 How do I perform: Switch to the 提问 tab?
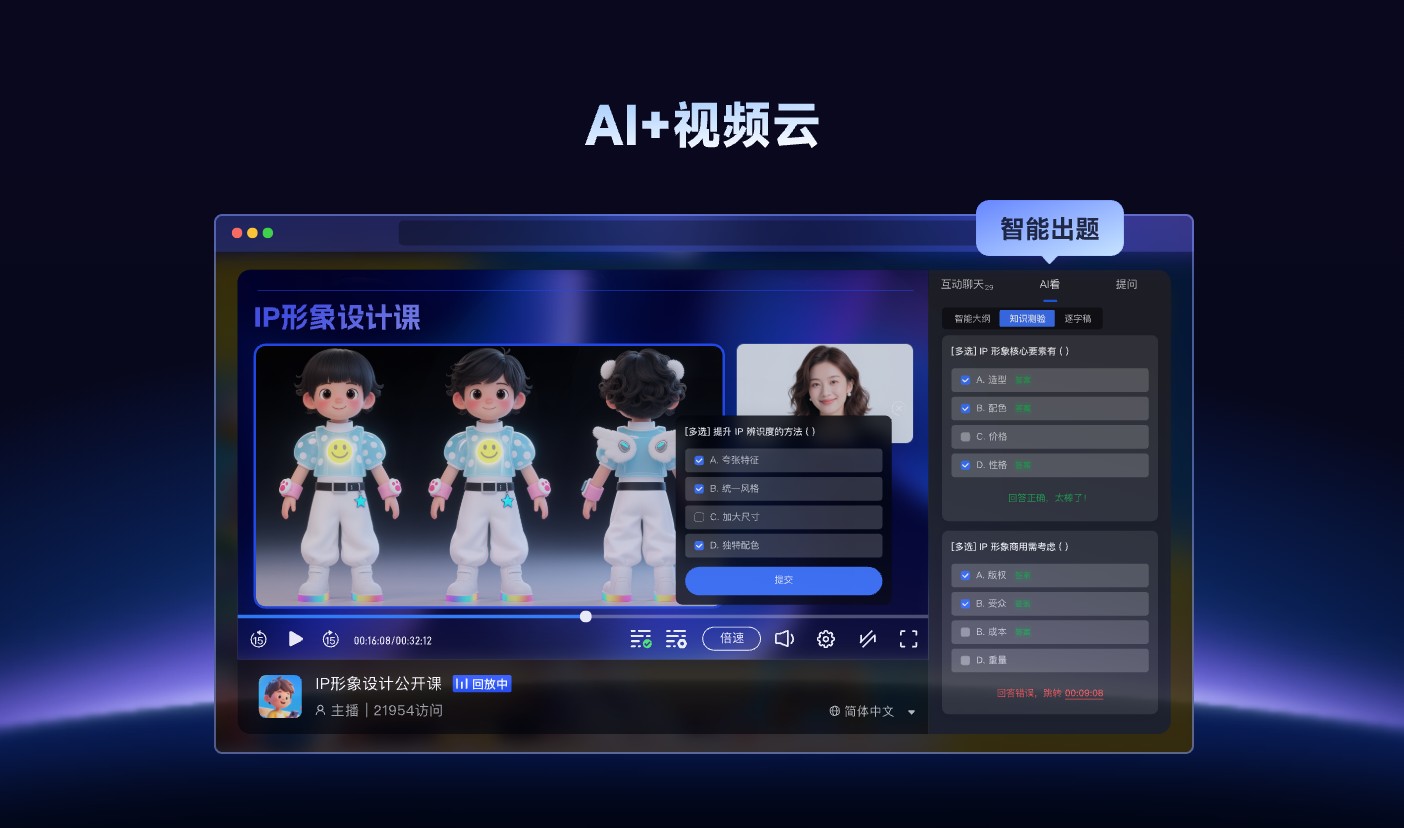coord(1126,285)
